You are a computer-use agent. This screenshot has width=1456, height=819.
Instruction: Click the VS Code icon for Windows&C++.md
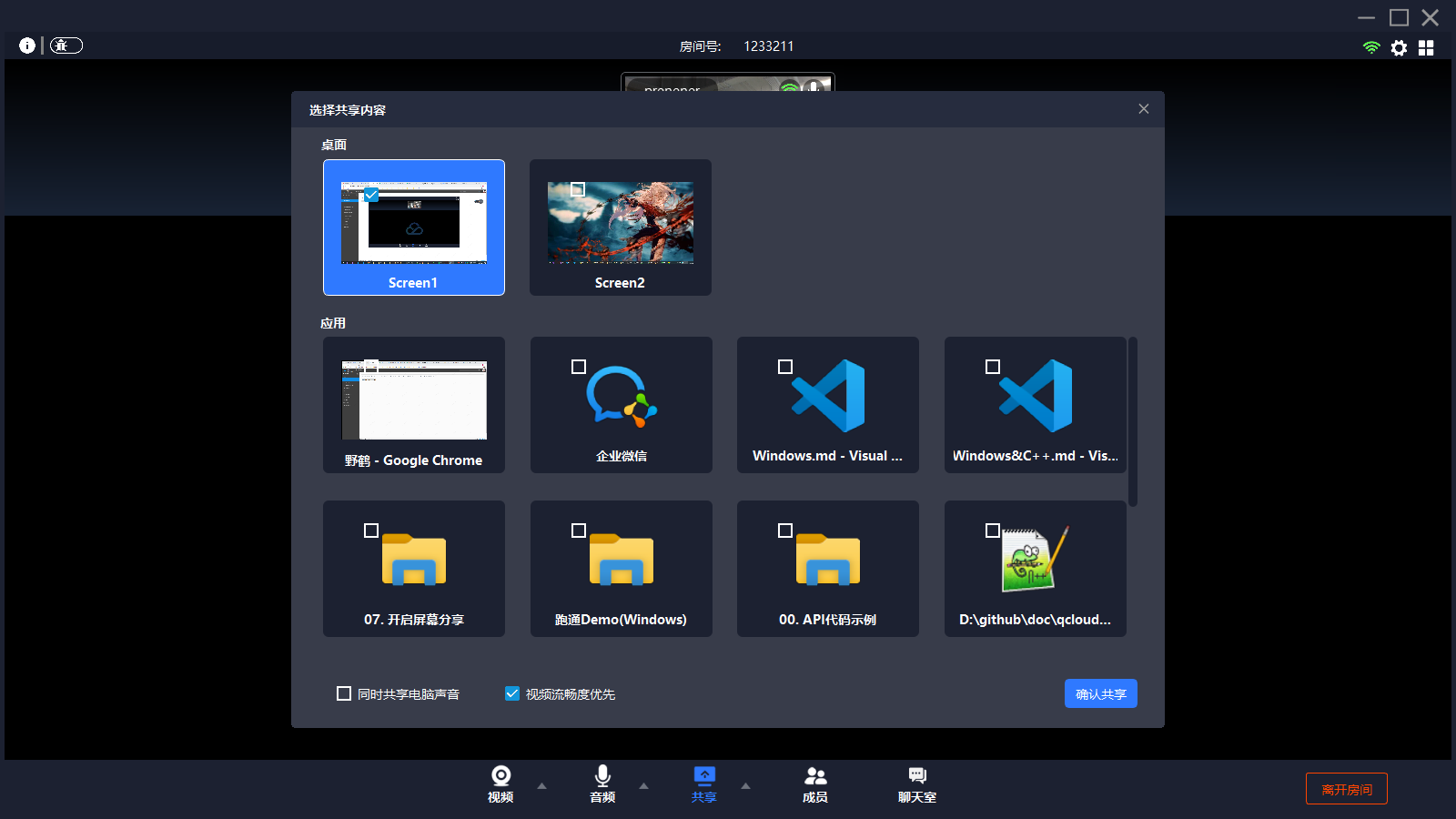tap(1036, 396)
